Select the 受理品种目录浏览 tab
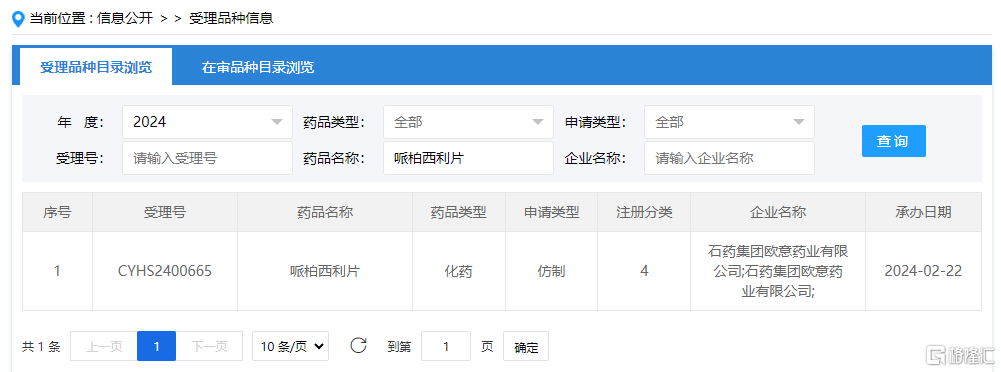Image resolution: width=1001 pixels, height=372 pixels. (96, 66)
